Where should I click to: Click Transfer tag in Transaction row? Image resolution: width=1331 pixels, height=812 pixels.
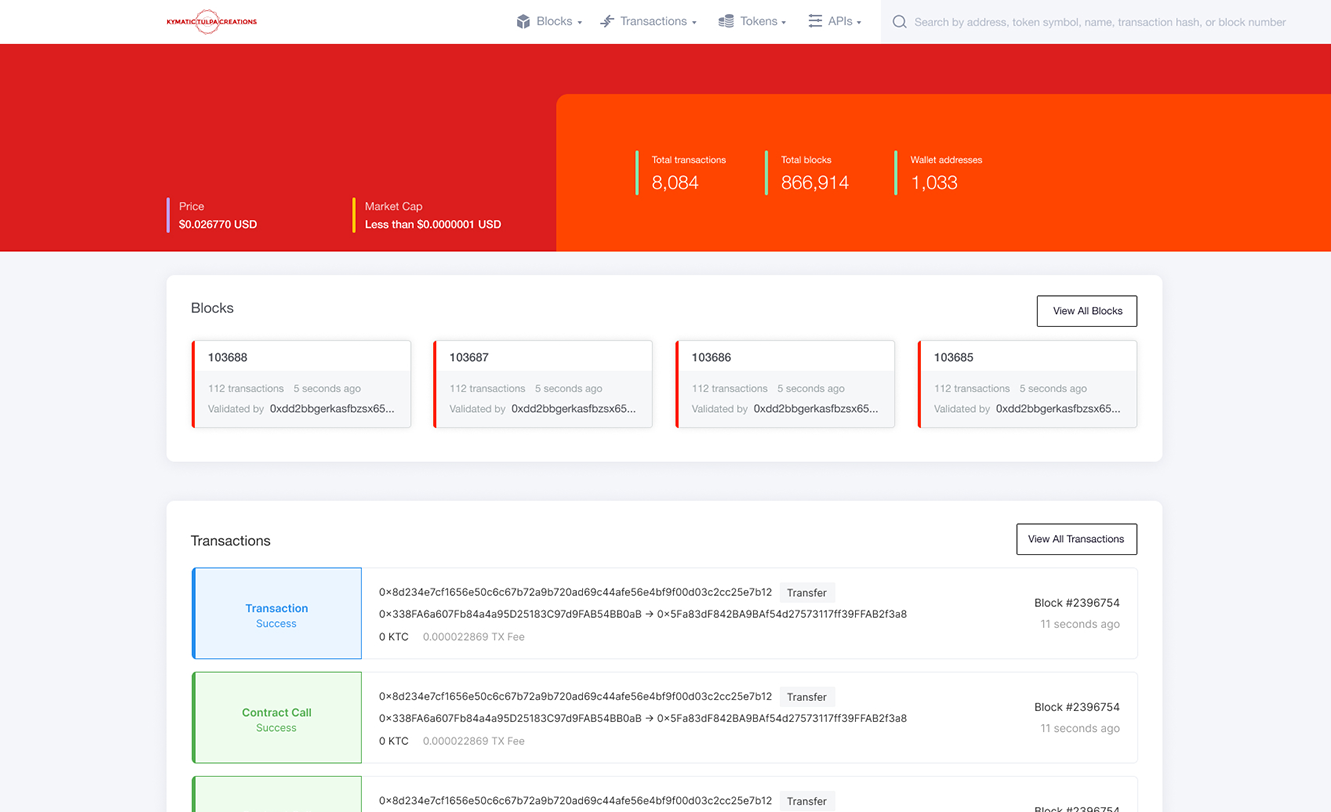(807, 593)
